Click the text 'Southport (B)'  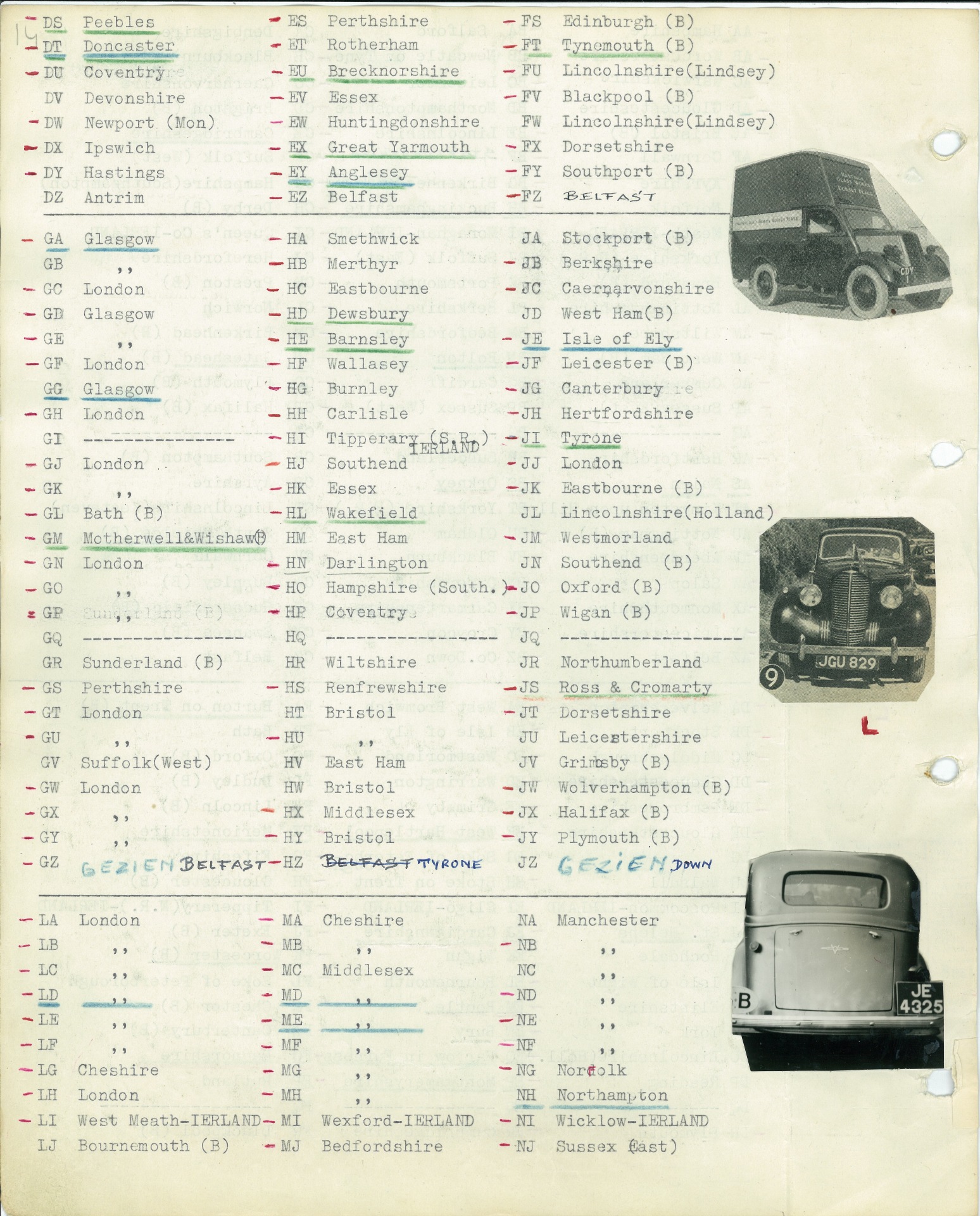(x=627, y=172)
